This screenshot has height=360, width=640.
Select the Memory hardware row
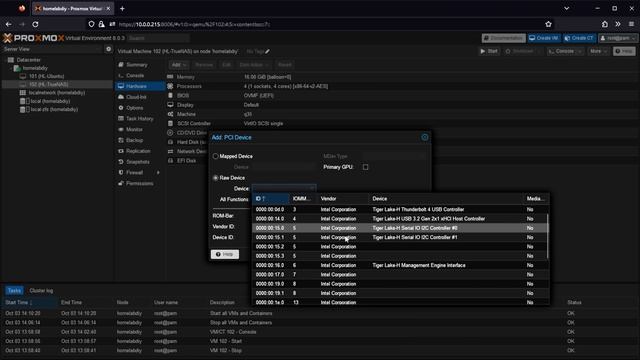point(402,77)
